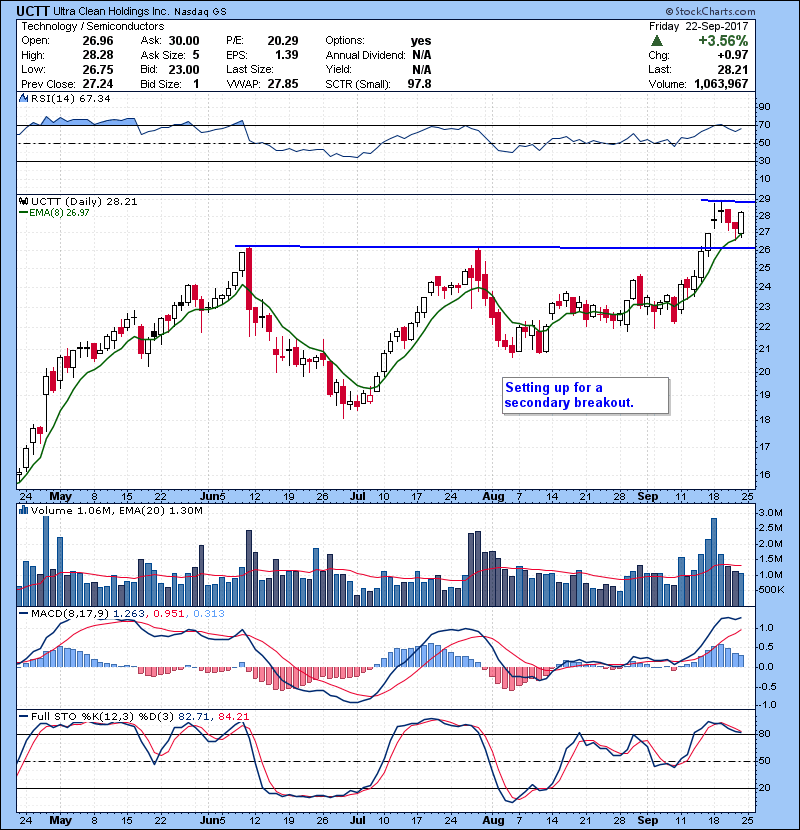Click the Bid Size value 1
Viewport: 800px width, 830px height.
(196, 84)
